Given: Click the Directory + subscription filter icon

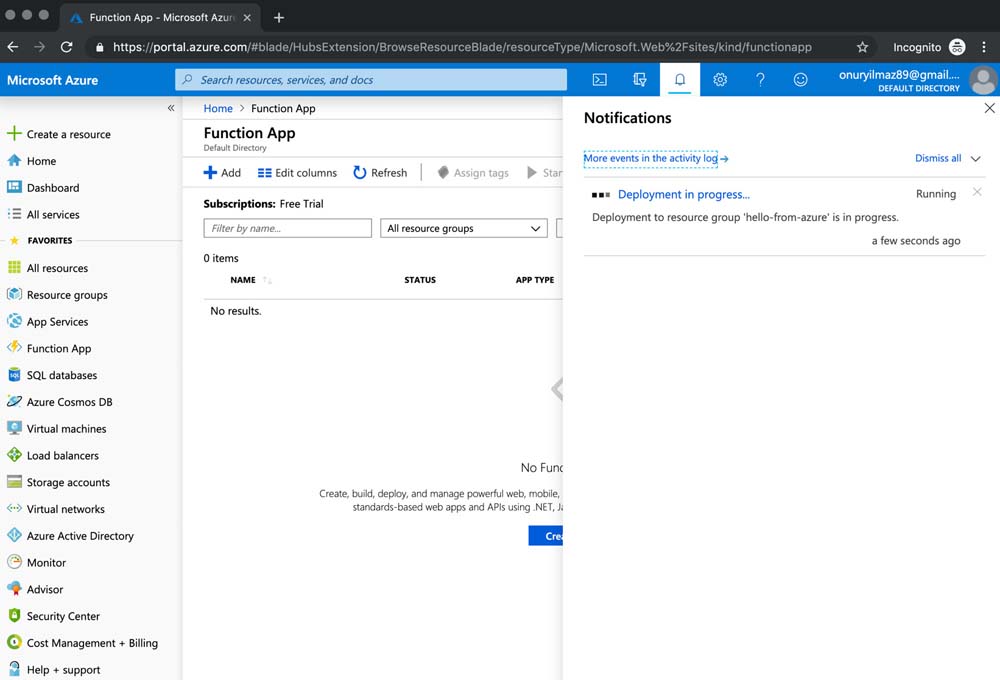Looking at the screenshot, I should (x=640, y=80).
